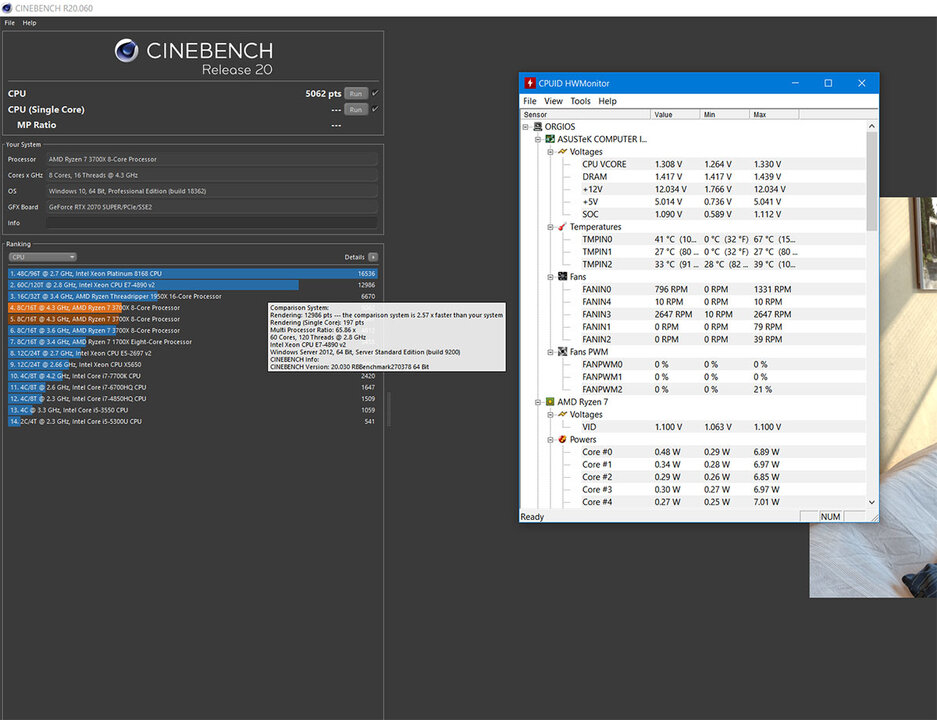Collapse the ASUSTeK COMPUTER node
The height and width of the screenshot is (720, 937).
point(538,139)
